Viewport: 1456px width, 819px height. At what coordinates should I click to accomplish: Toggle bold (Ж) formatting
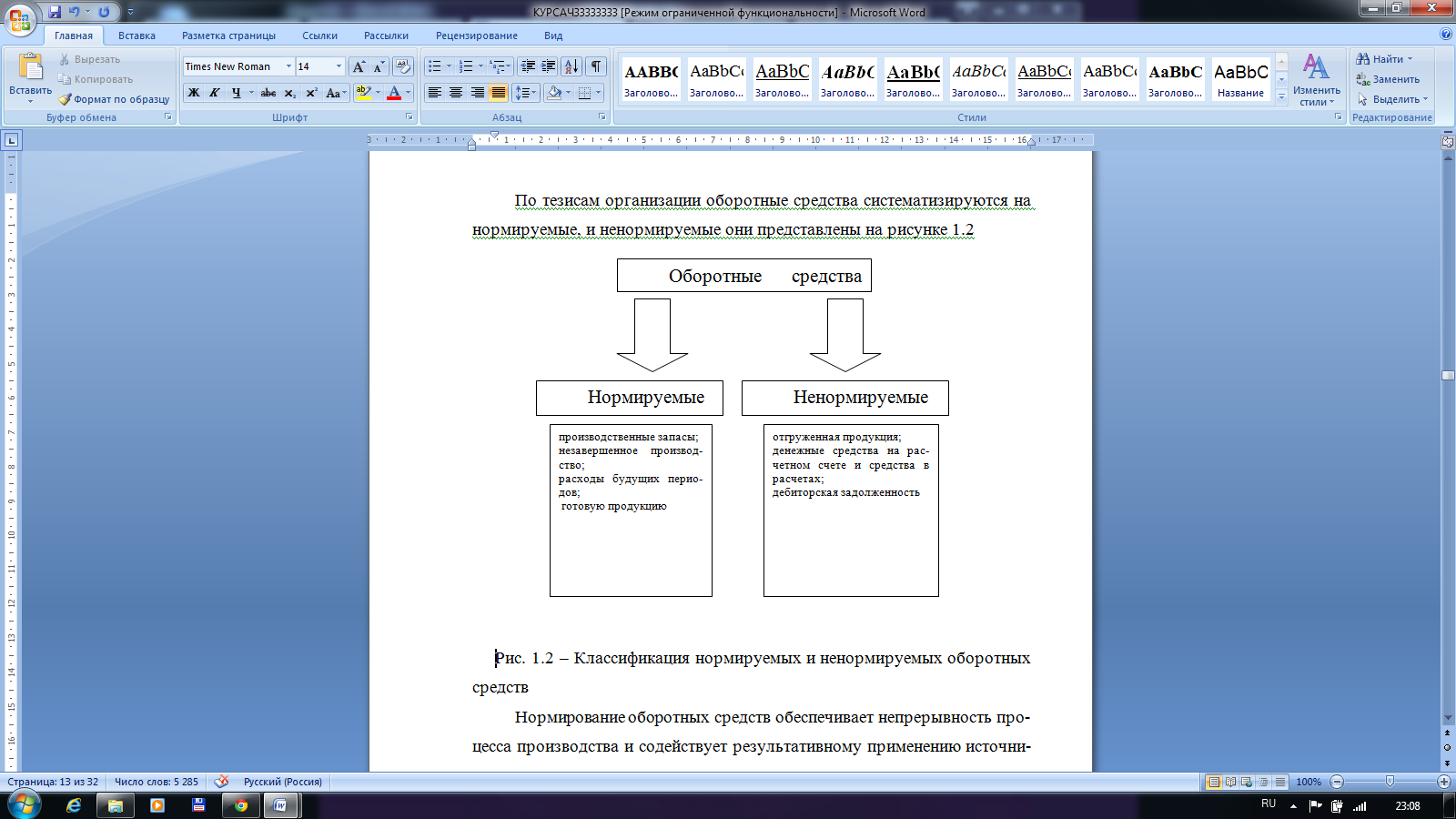(x=193, y=93)
